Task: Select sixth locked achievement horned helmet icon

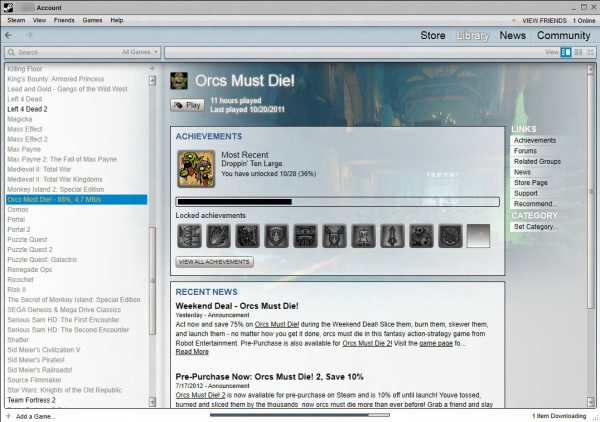Action: 334,236
